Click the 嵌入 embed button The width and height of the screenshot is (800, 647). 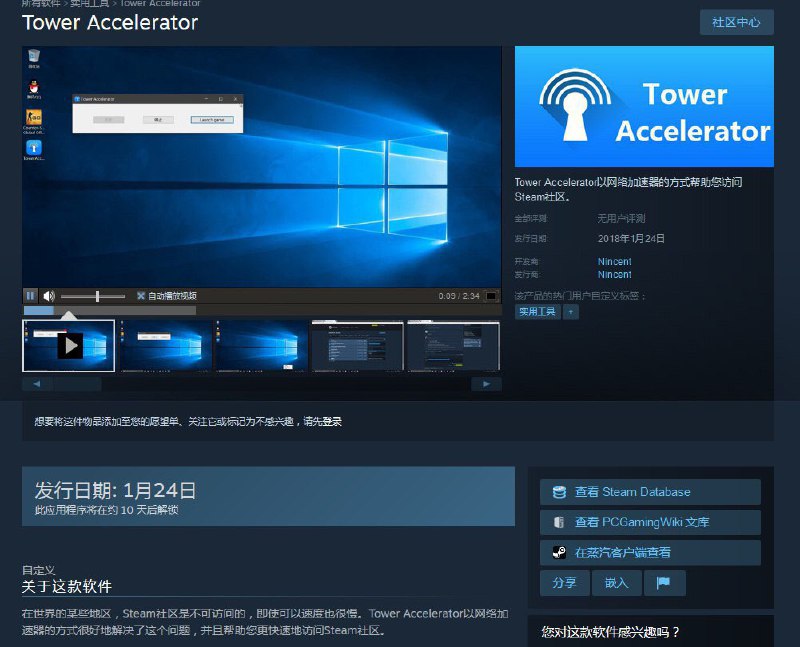(x=616, y=583)
